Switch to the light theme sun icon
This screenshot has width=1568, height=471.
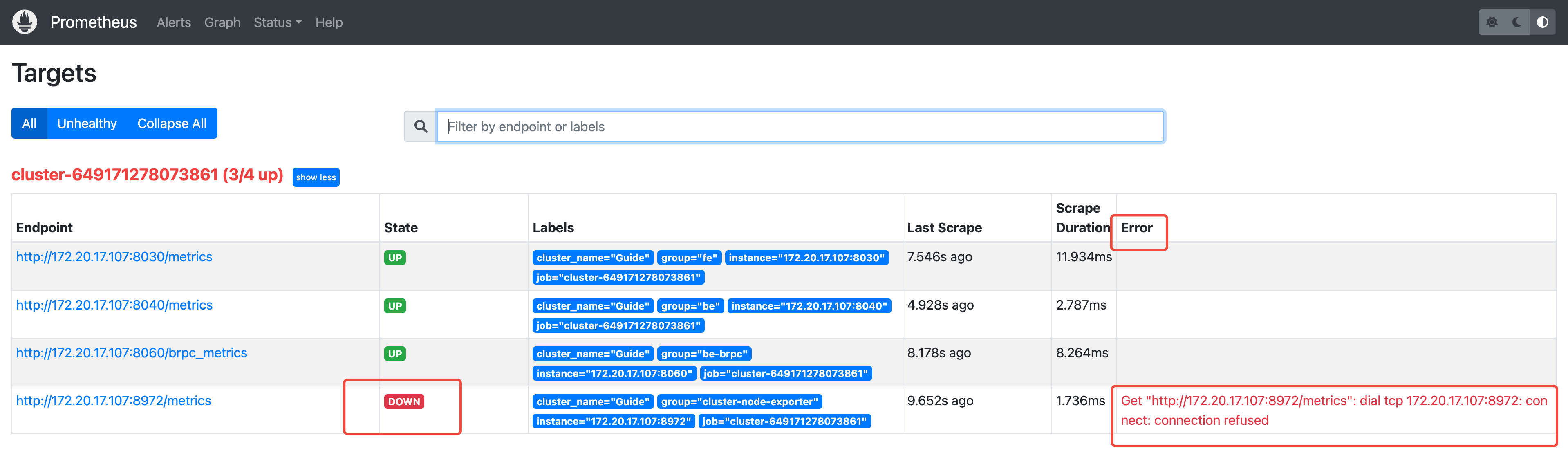click(x=1492, y=22)
